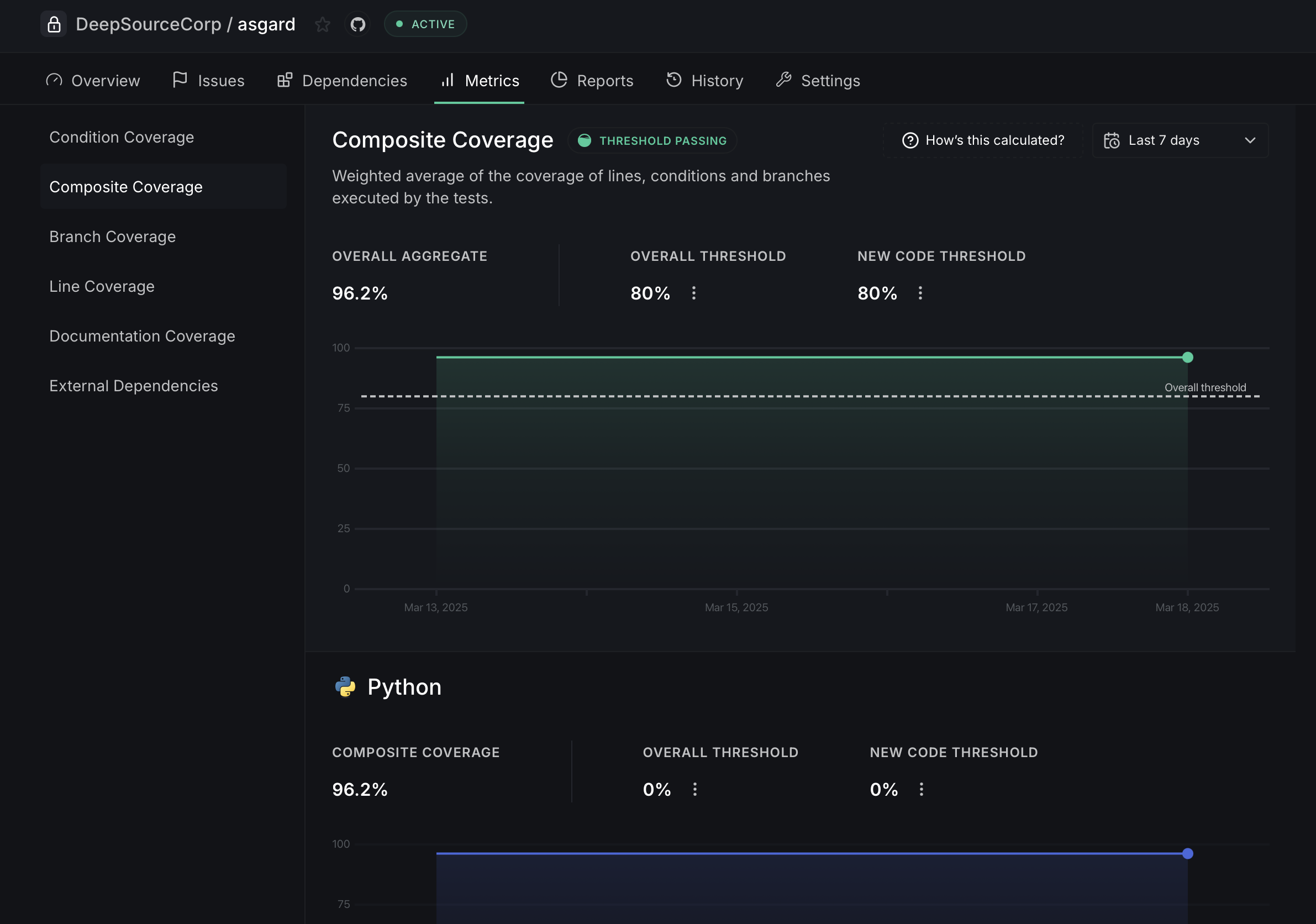Click the green data point on chart
Image resolution: width=1316 pixels, height=924 pixels.
pos(1188,358)
